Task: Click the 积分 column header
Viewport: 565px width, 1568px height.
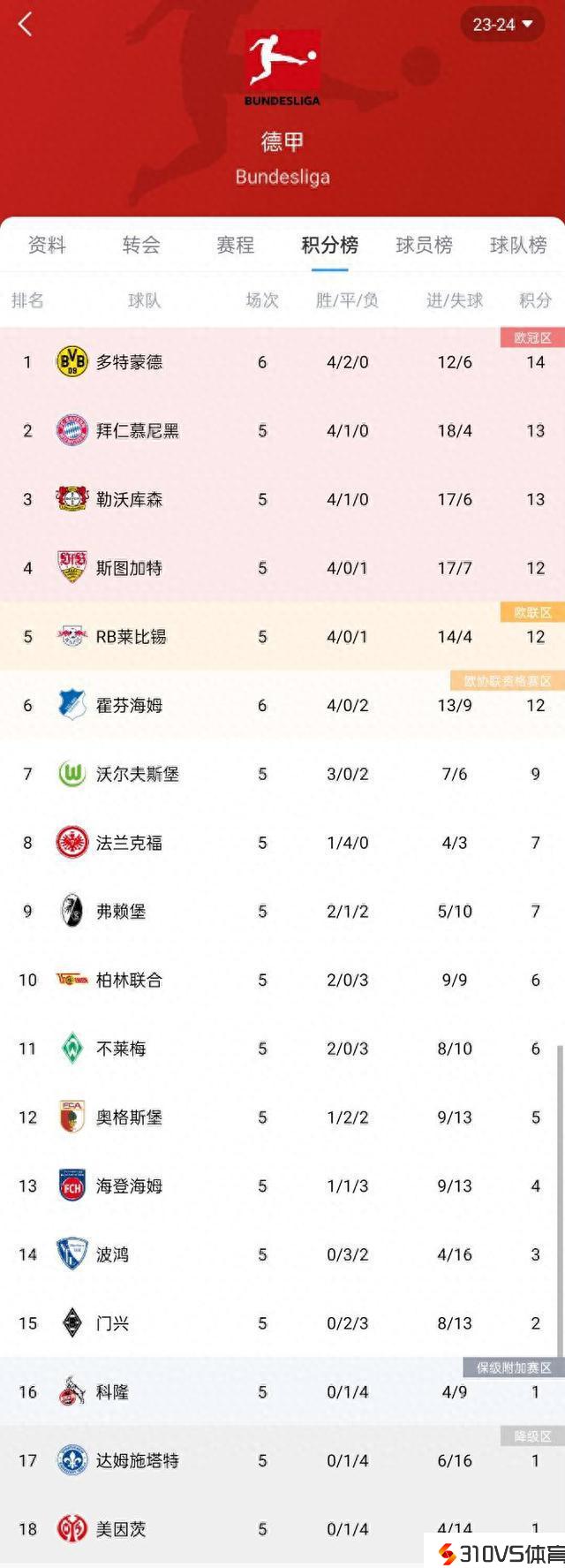Action: (535, 300)
